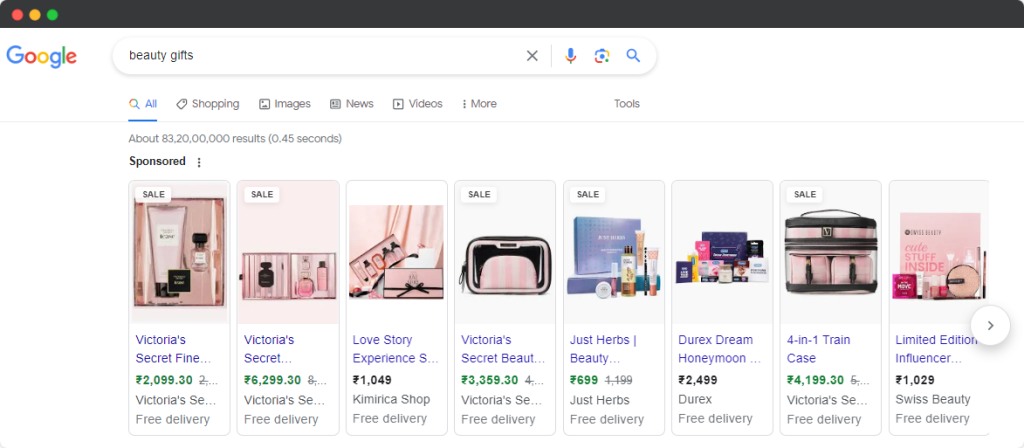Expand the More search options menu
The image size is (1024, 448).
479,104
